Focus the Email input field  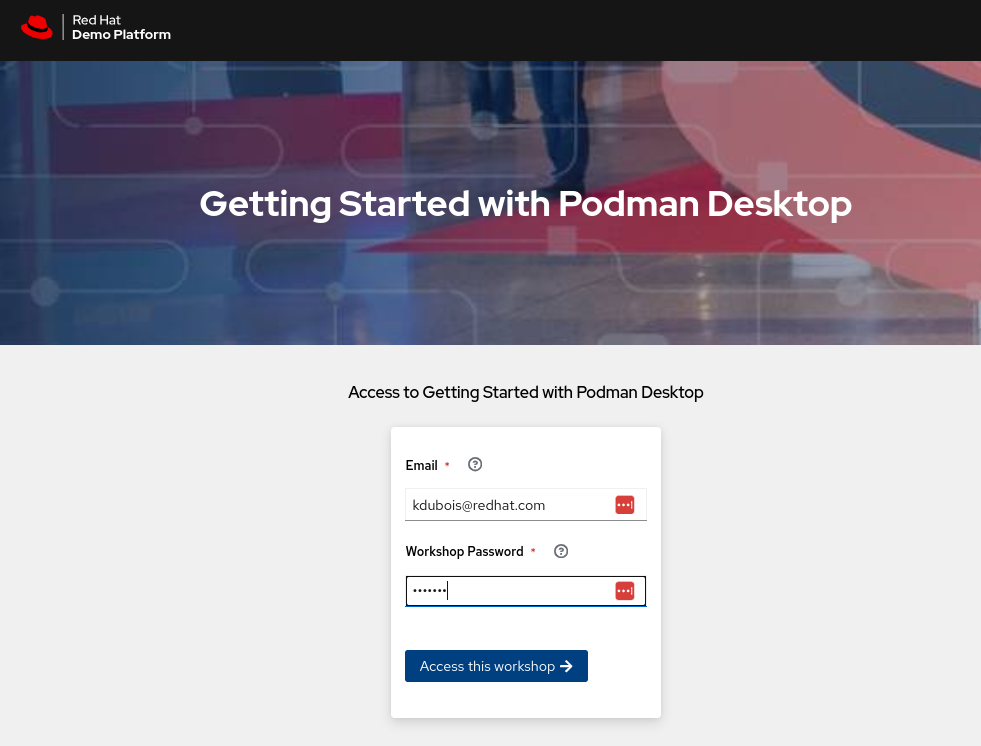click(x=526, y=505)
